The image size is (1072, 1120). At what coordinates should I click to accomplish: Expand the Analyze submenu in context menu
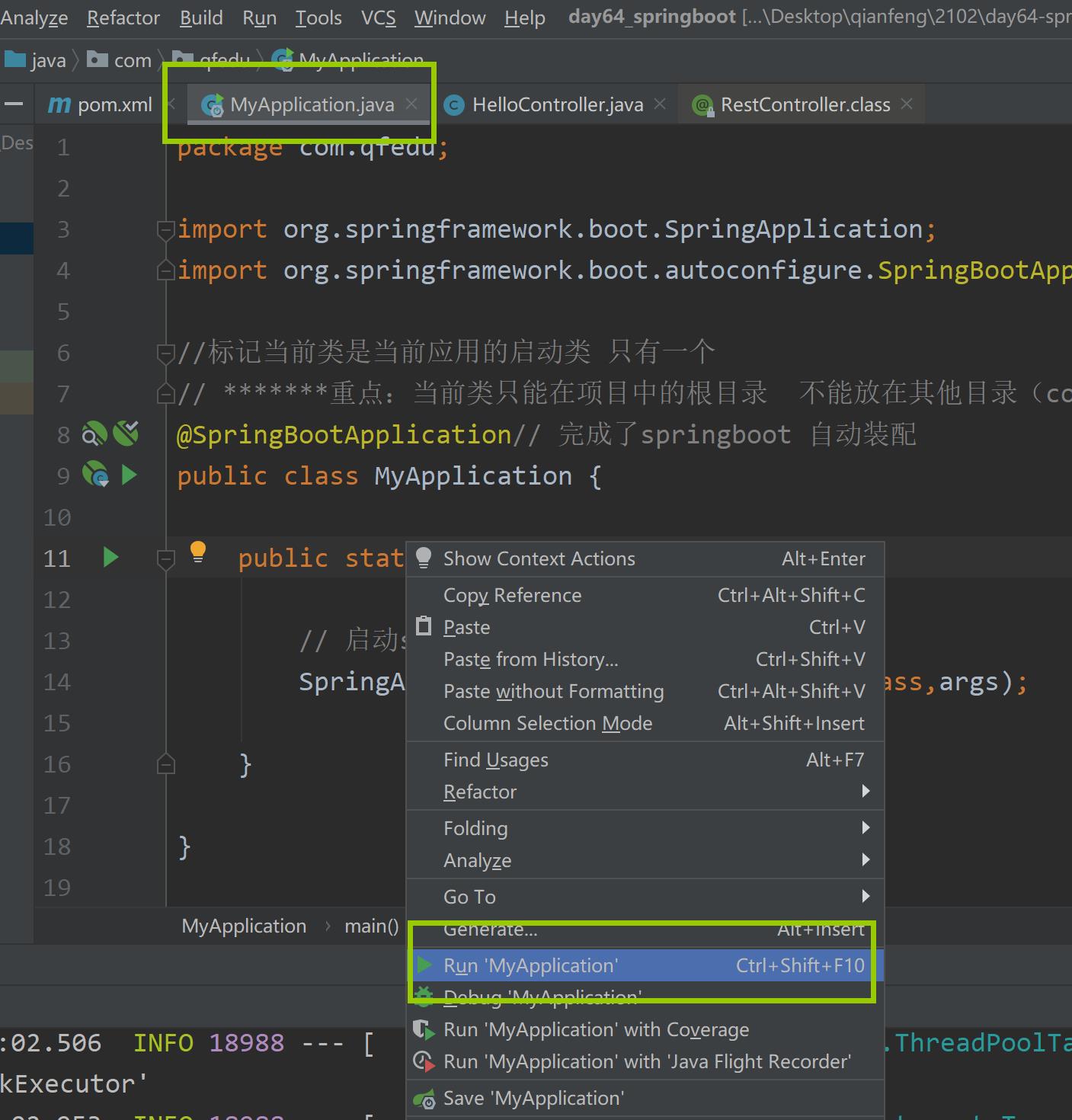pyautogui.click(x=645, y=860)
